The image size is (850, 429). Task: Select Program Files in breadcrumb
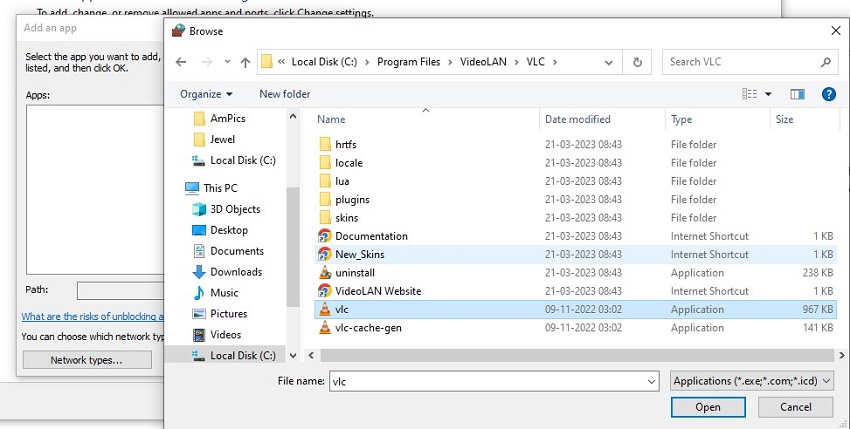pos(409,62)
